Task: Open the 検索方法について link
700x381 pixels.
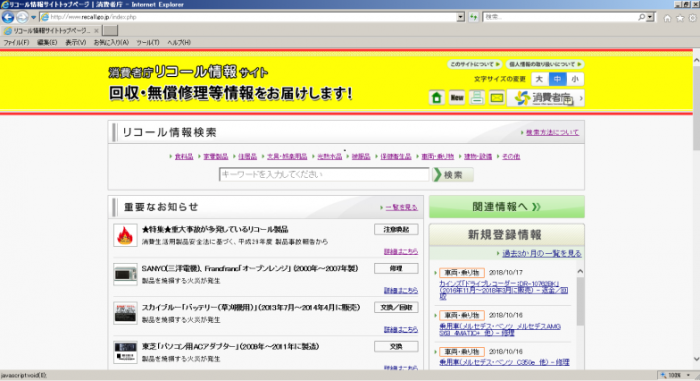Action: pyautogui.click(x=552, y=133)
